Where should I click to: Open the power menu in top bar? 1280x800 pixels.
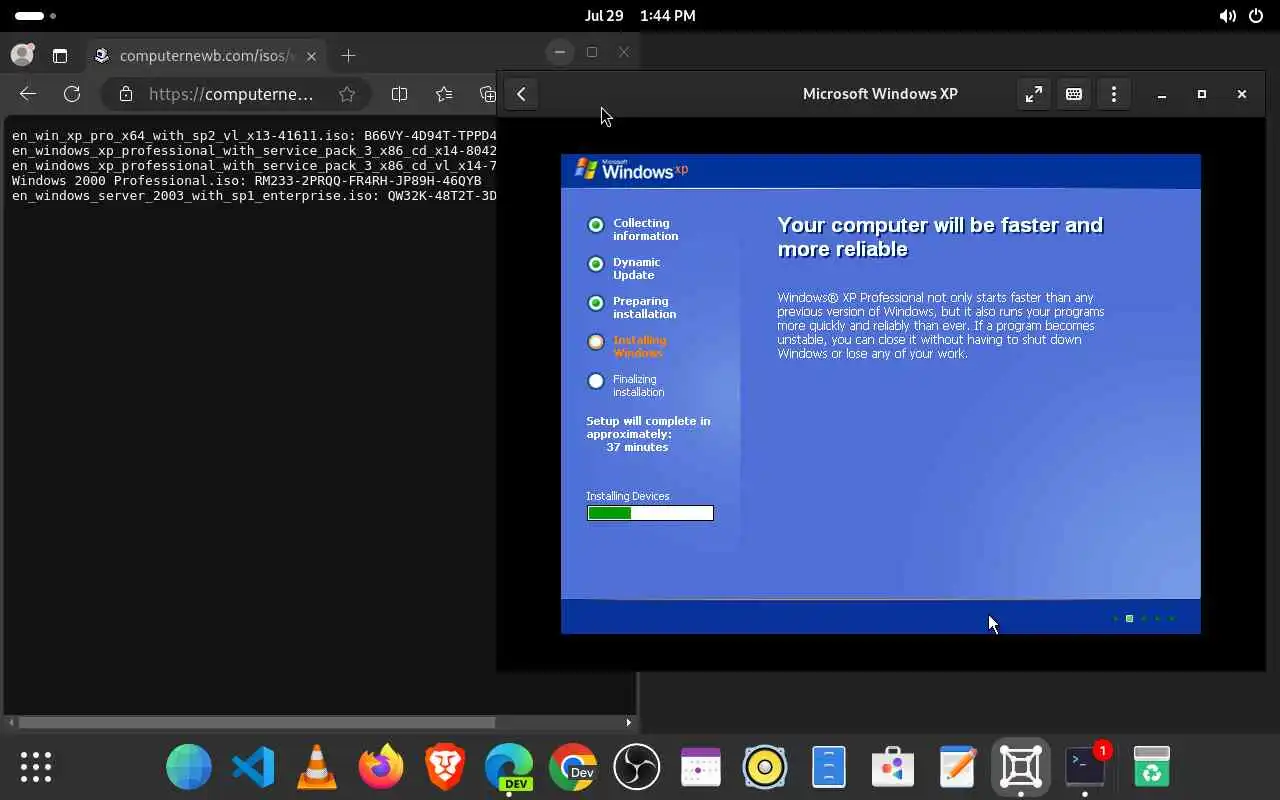1256,16
